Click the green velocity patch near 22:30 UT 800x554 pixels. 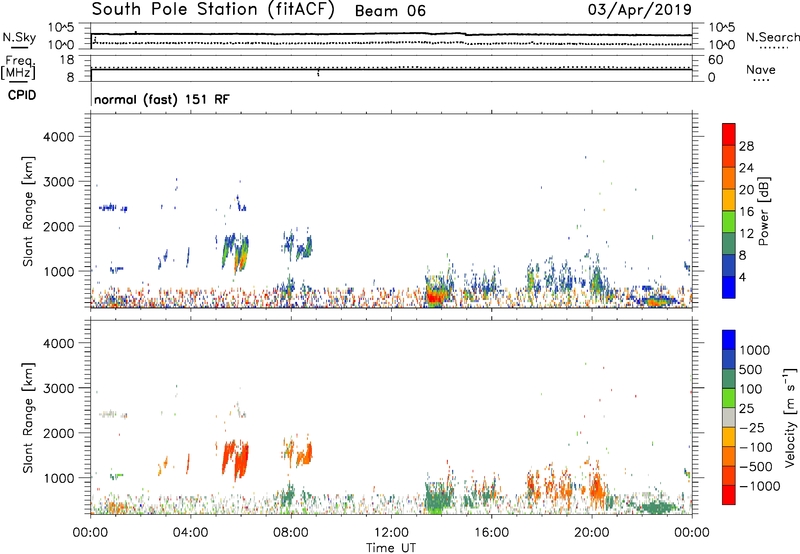coord(658,508)
